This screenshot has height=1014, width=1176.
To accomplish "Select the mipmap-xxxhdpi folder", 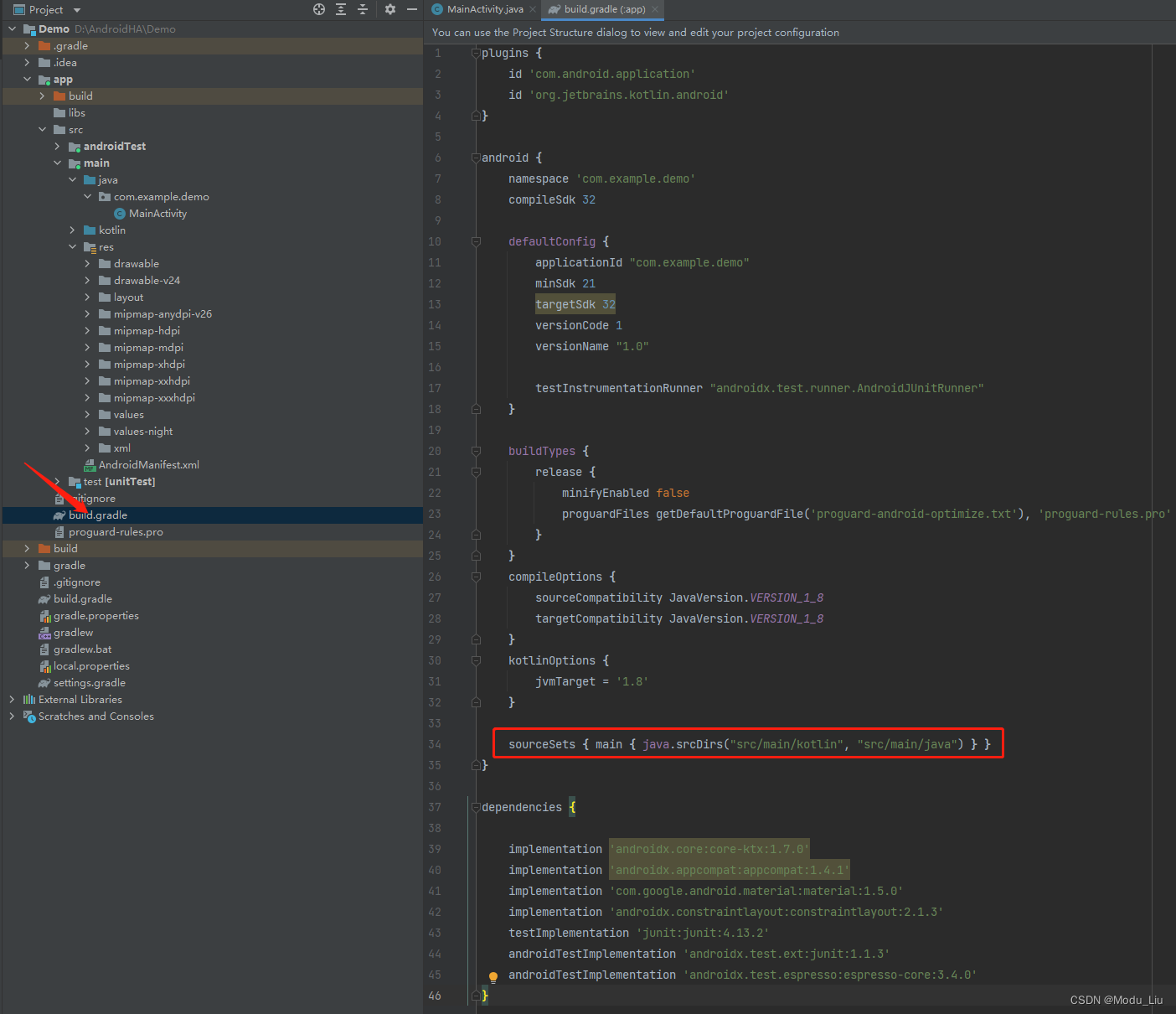I will click(154, 398).
